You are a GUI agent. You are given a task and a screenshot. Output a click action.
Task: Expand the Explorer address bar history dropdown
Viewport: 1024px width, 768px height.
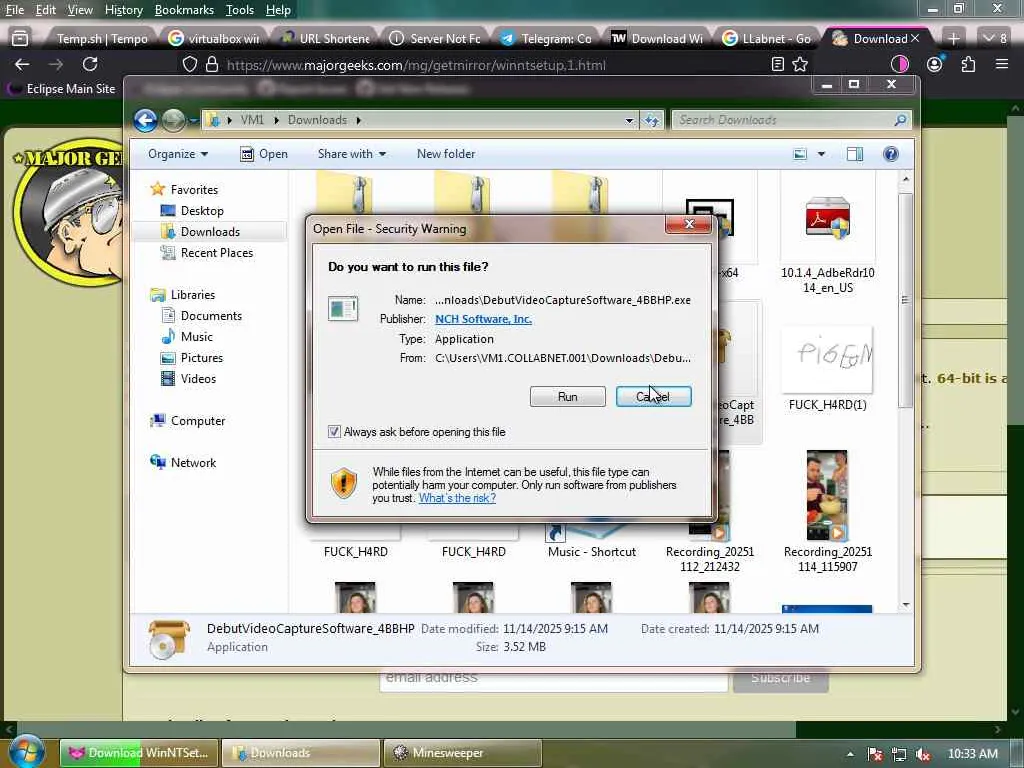click(629, 120)
